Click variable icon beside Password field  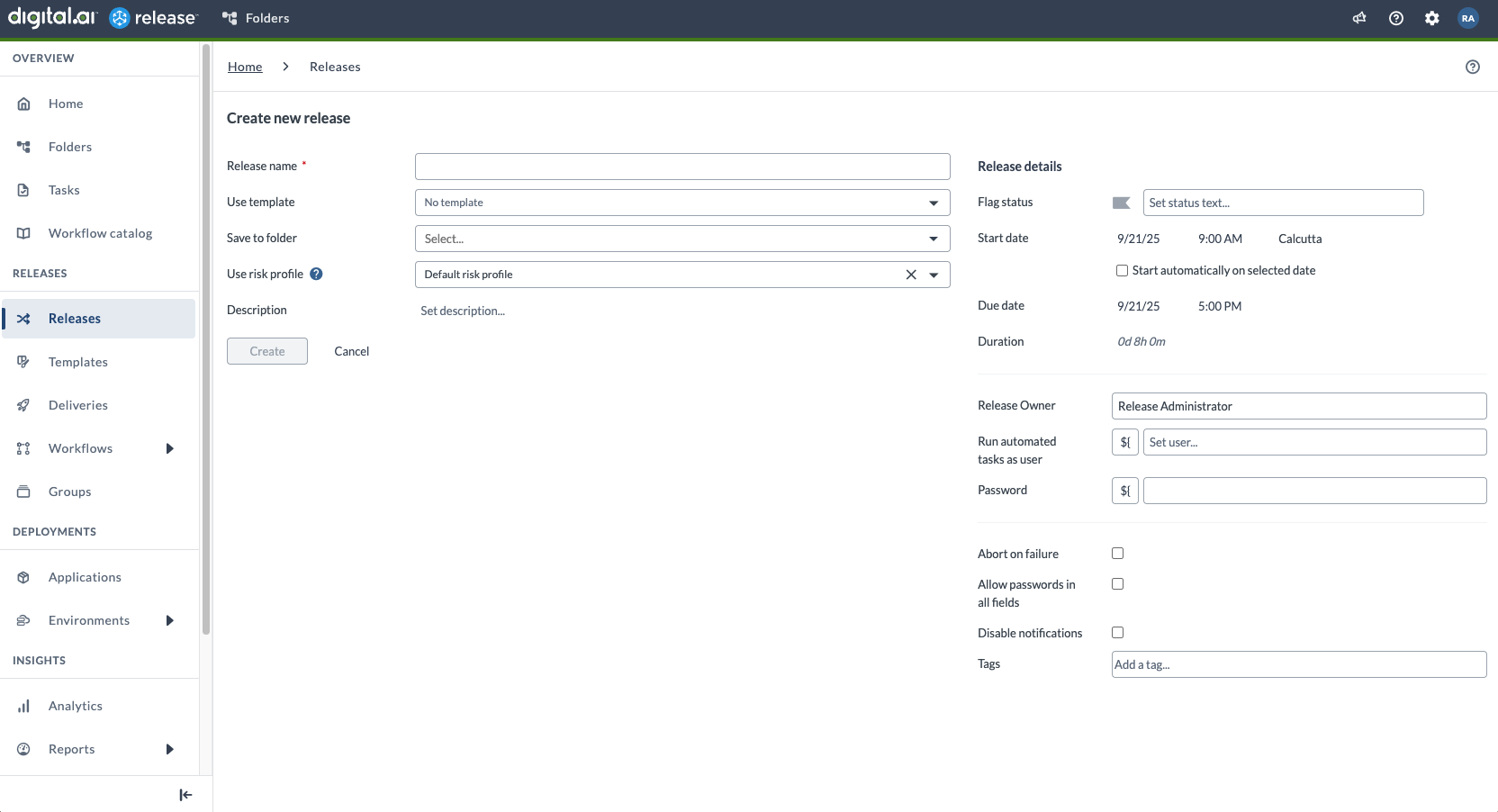coord(1124,491)
